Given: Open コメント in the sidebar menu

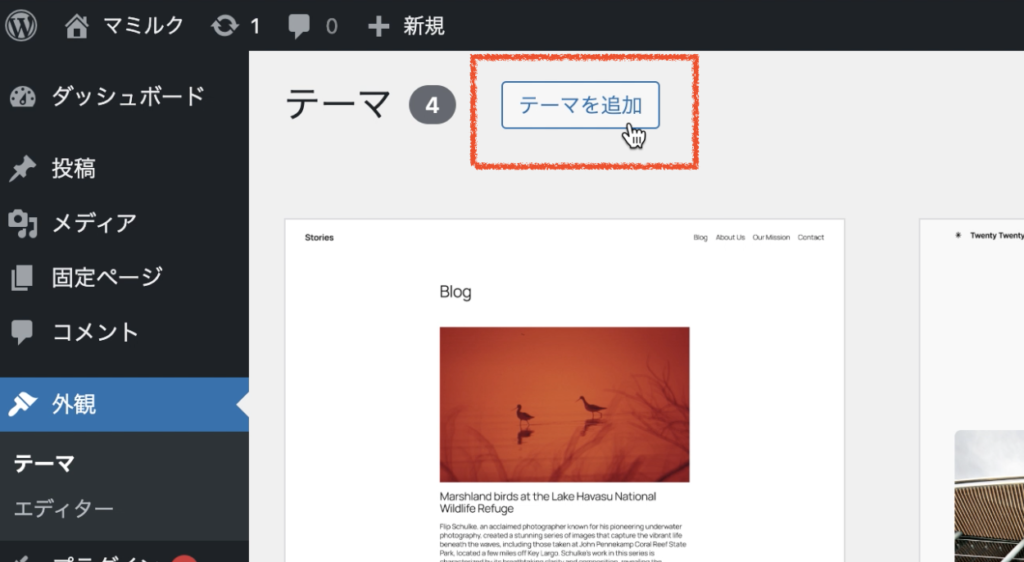Looking at the screenshot, I should click(95, 331).
